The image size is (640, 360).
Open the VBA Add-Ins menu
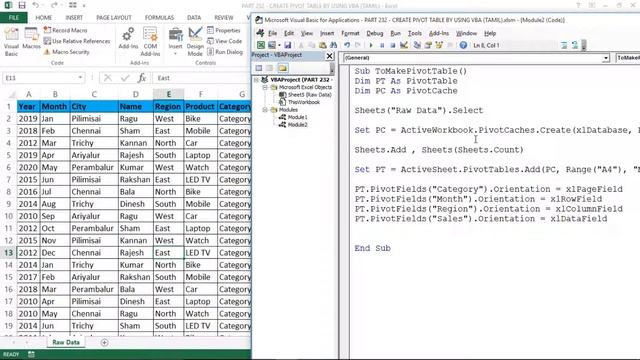(439, 33)
